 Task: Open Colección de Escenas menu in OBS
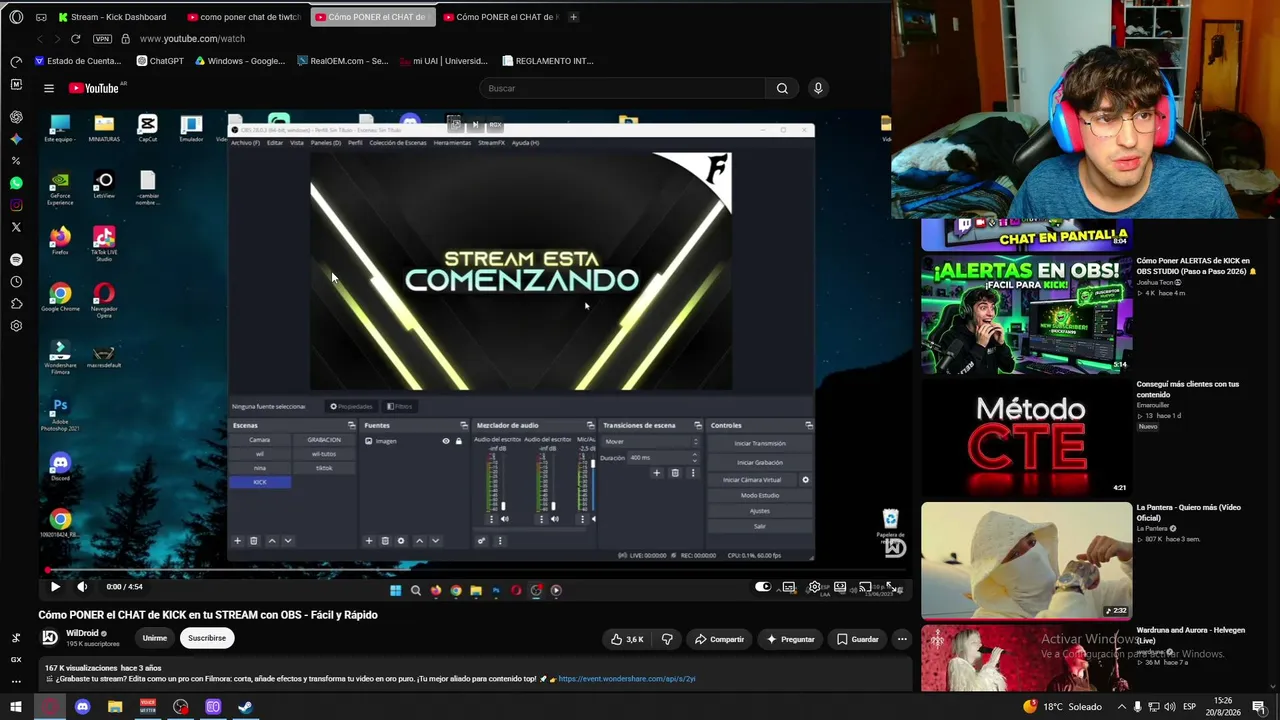pos(398,143)
